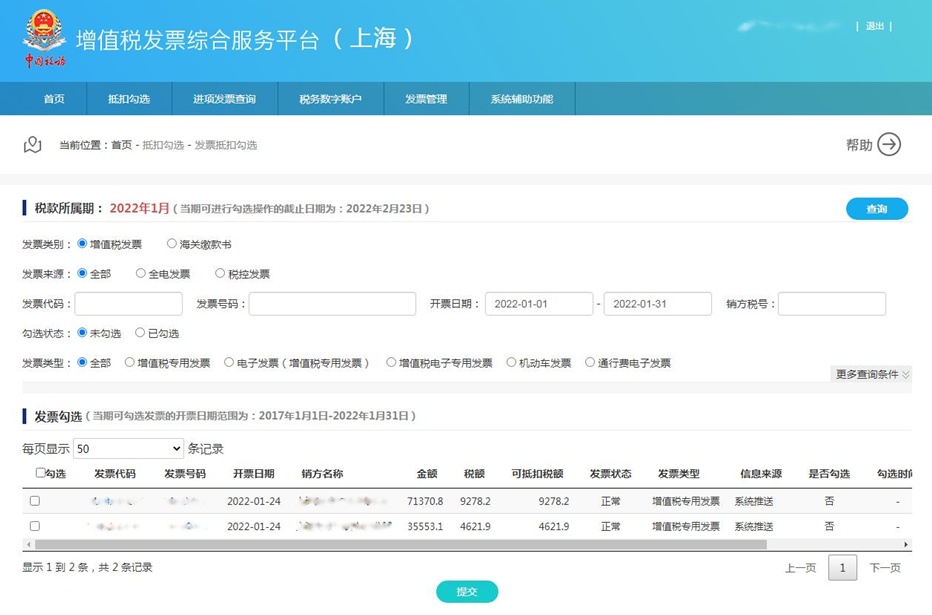Viewport: 932px width, 615px height.
Task: Click right arrow on horizontal scrollbar
Action: [x=906, y=545]
